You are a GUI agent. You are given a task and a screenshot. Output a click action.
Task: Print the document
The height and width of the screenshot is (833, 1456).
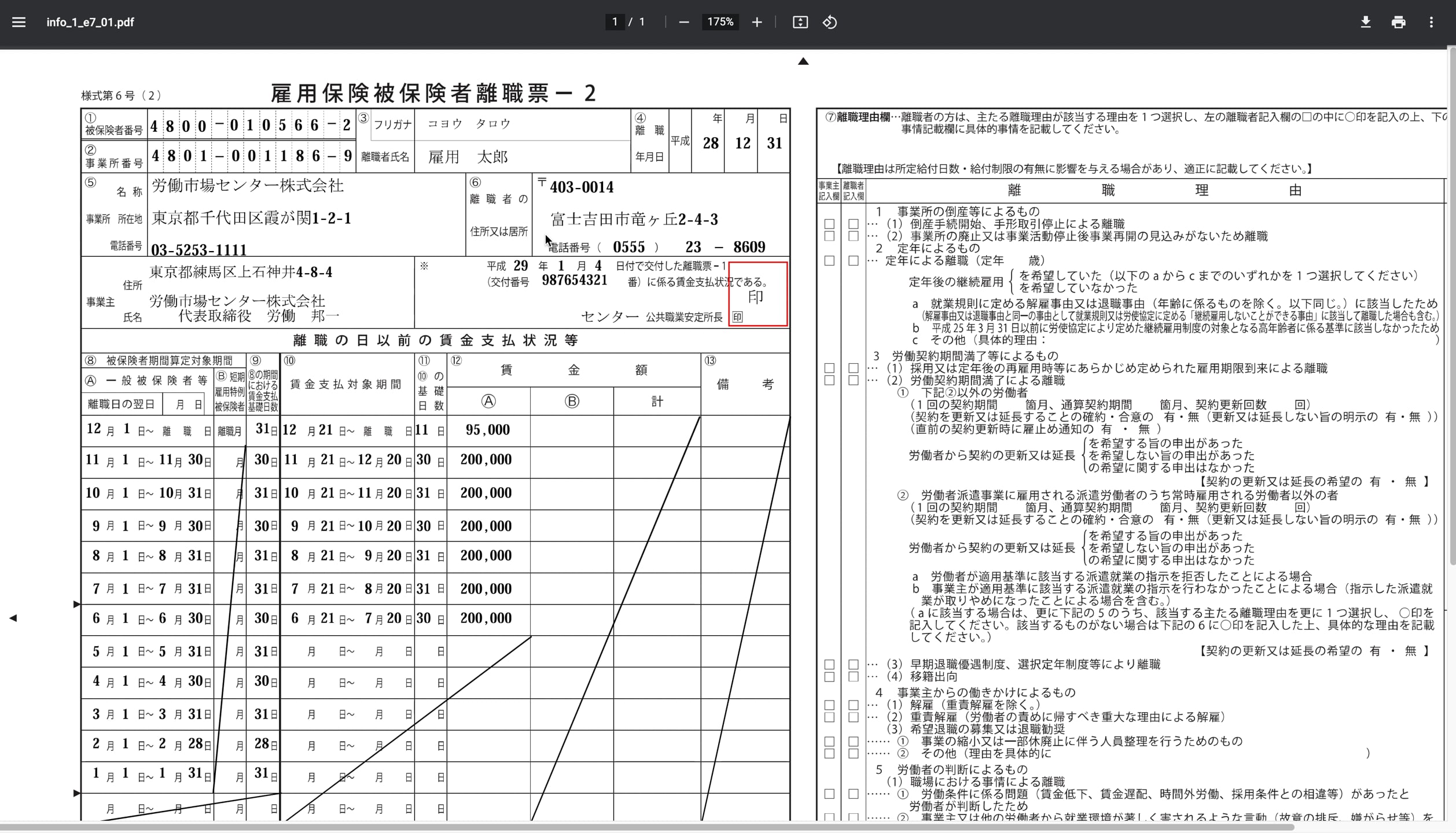(1399, 22)
